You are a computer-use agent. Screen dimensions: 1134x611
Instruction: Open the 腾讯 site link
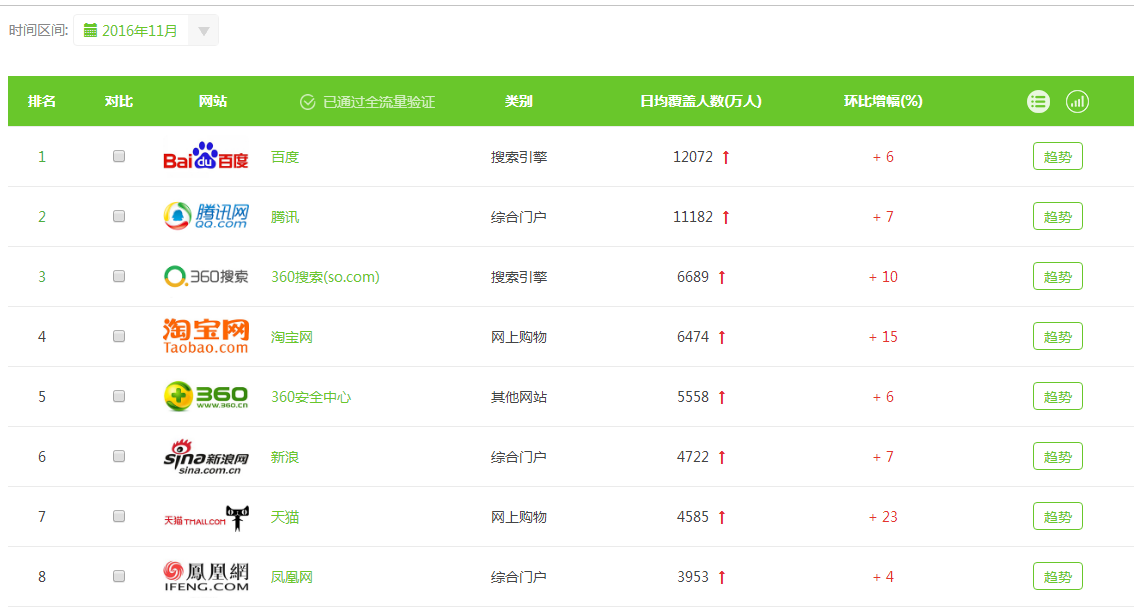click(285, 217)
